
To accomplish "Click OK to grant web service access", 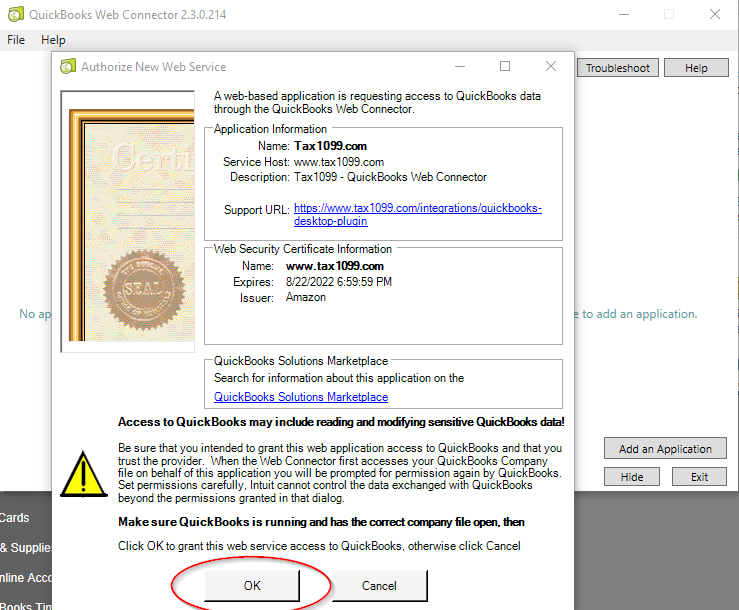I will [x=252, y=585].
